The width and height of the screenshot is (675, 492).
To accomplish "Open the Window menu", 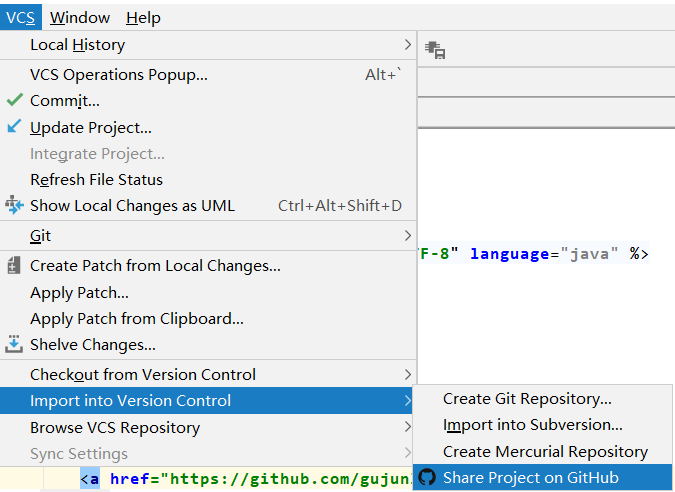I will click(x=80, y=17).
